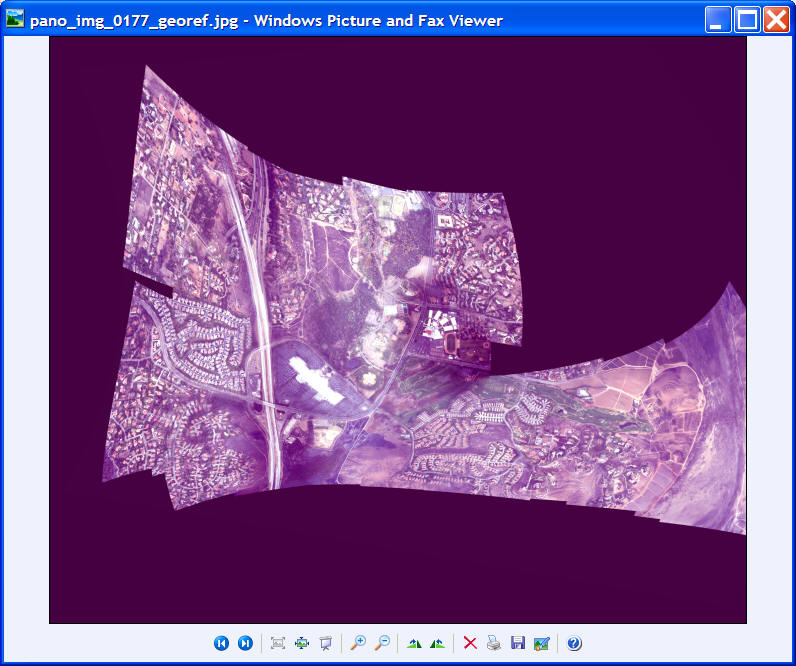Maximize the Picture and Fax Viewer window

747,20
